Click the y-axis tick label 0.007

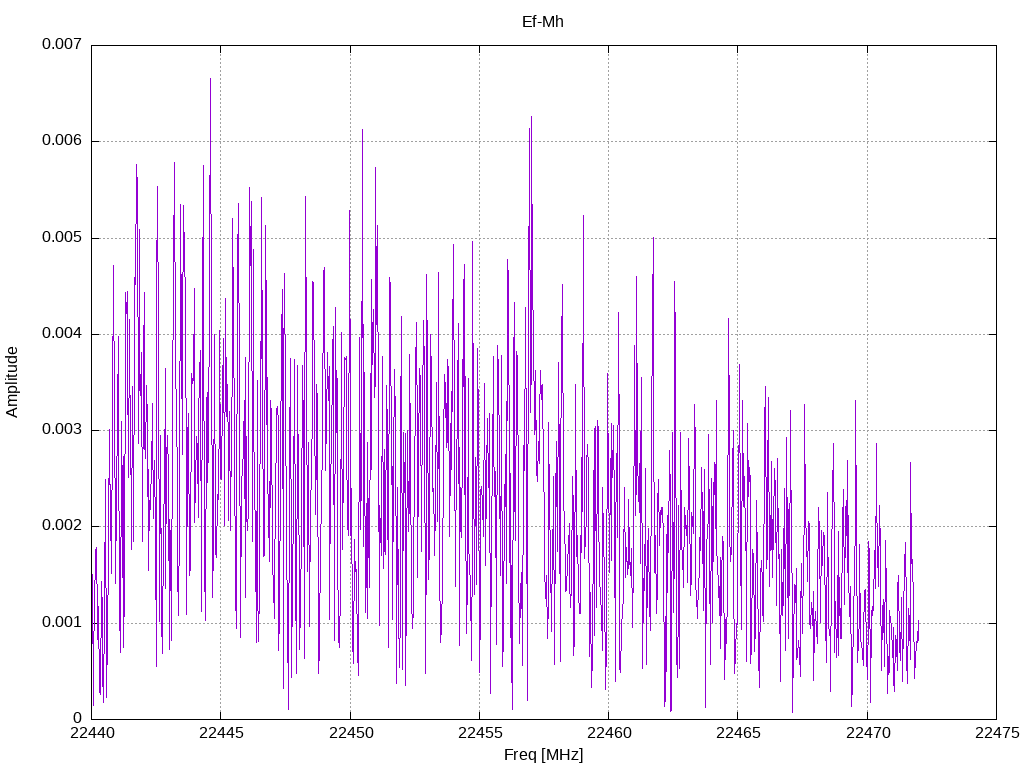[x=62, y=44]
